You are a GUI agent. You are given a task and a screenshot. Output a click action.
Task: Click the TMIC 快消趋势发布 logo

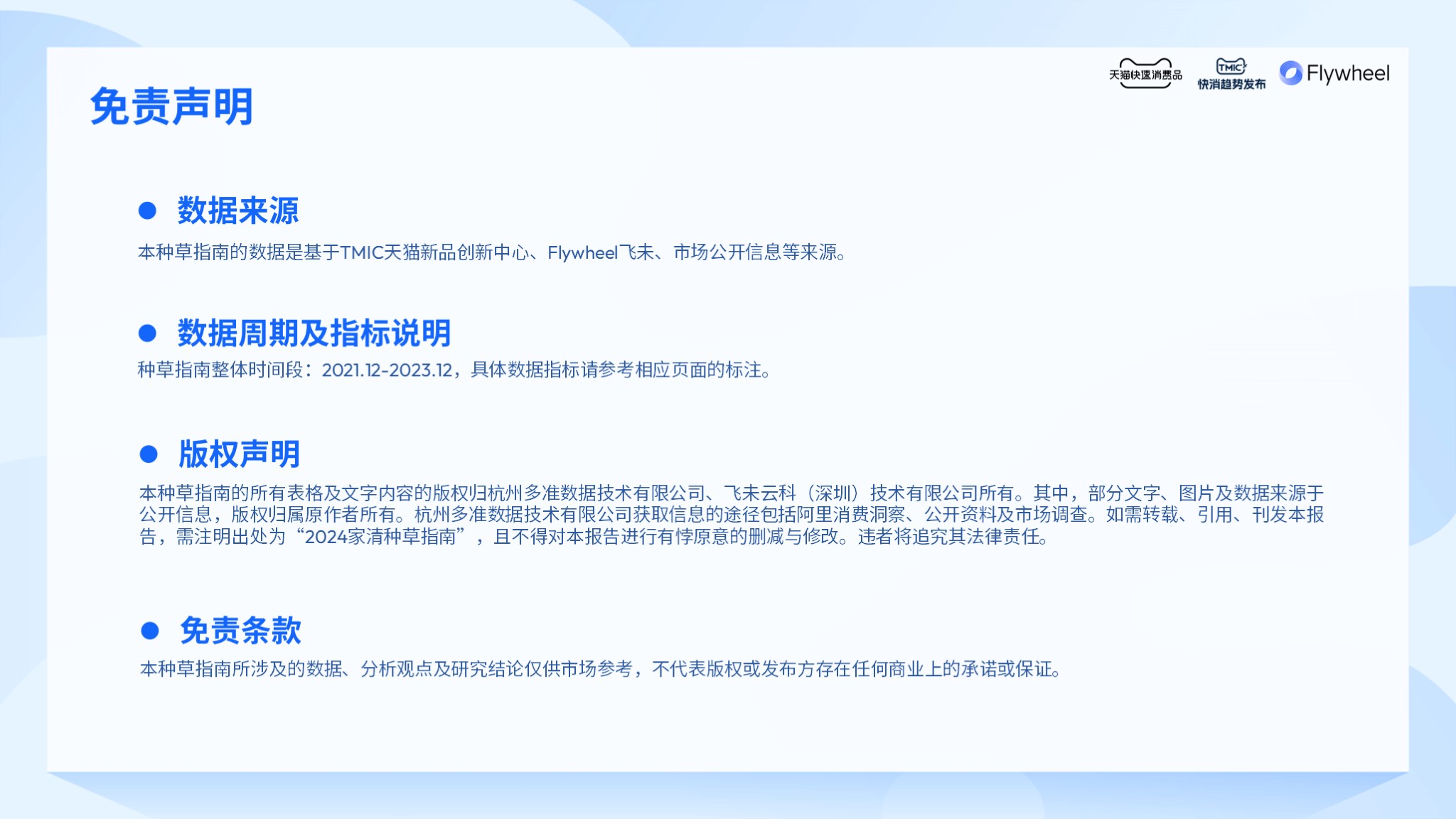click(1231, 74)
